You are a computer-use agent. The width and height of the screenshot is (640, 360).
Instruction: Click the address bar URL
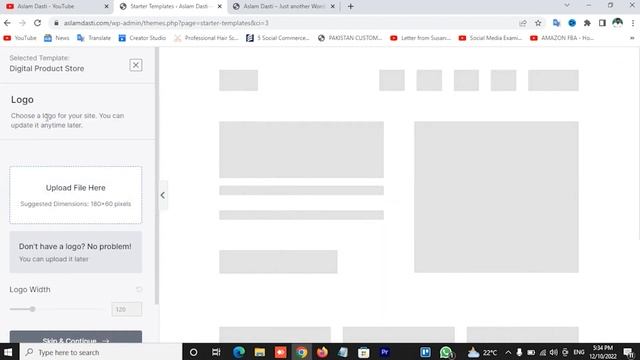click(166, 23)
